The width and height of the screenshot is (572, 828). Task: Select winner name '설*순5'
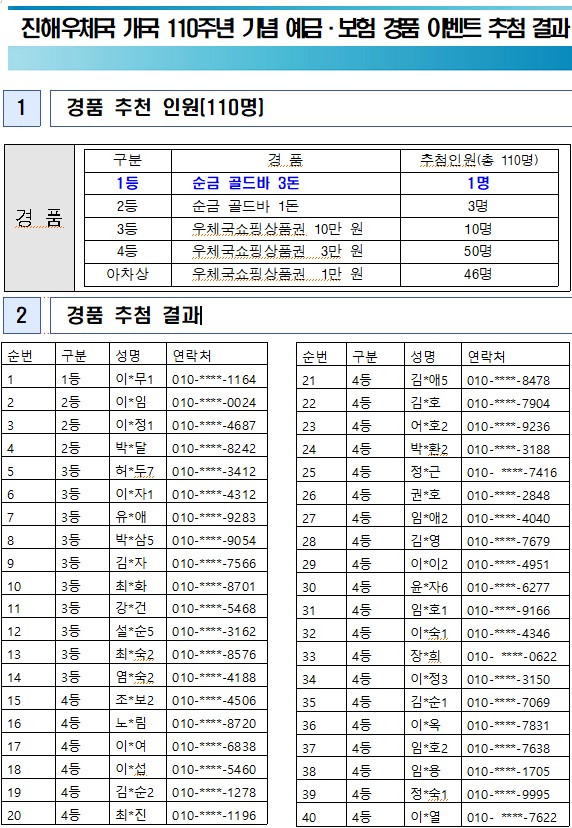pyautogui.click(x=134, y=632)
